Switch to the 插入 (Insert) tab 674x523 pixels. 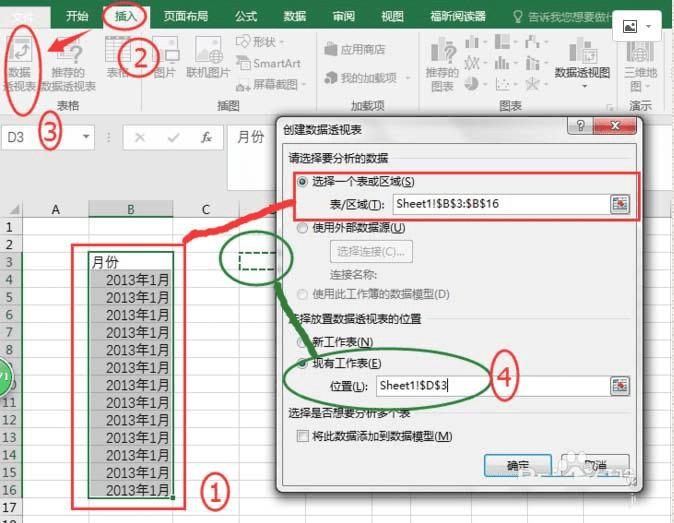pos(126,16)
